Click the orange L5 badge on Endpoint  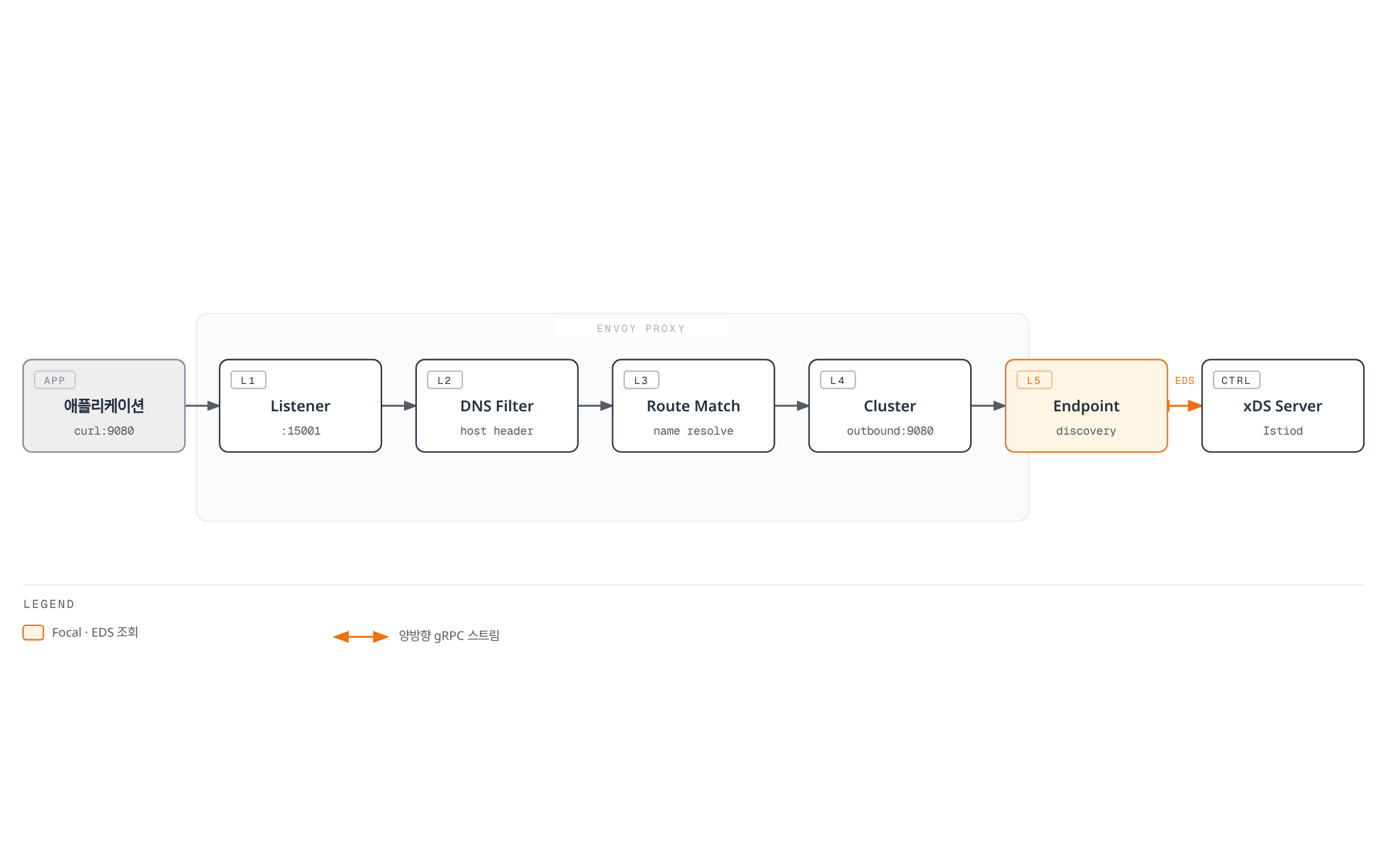pos(1034,380)
